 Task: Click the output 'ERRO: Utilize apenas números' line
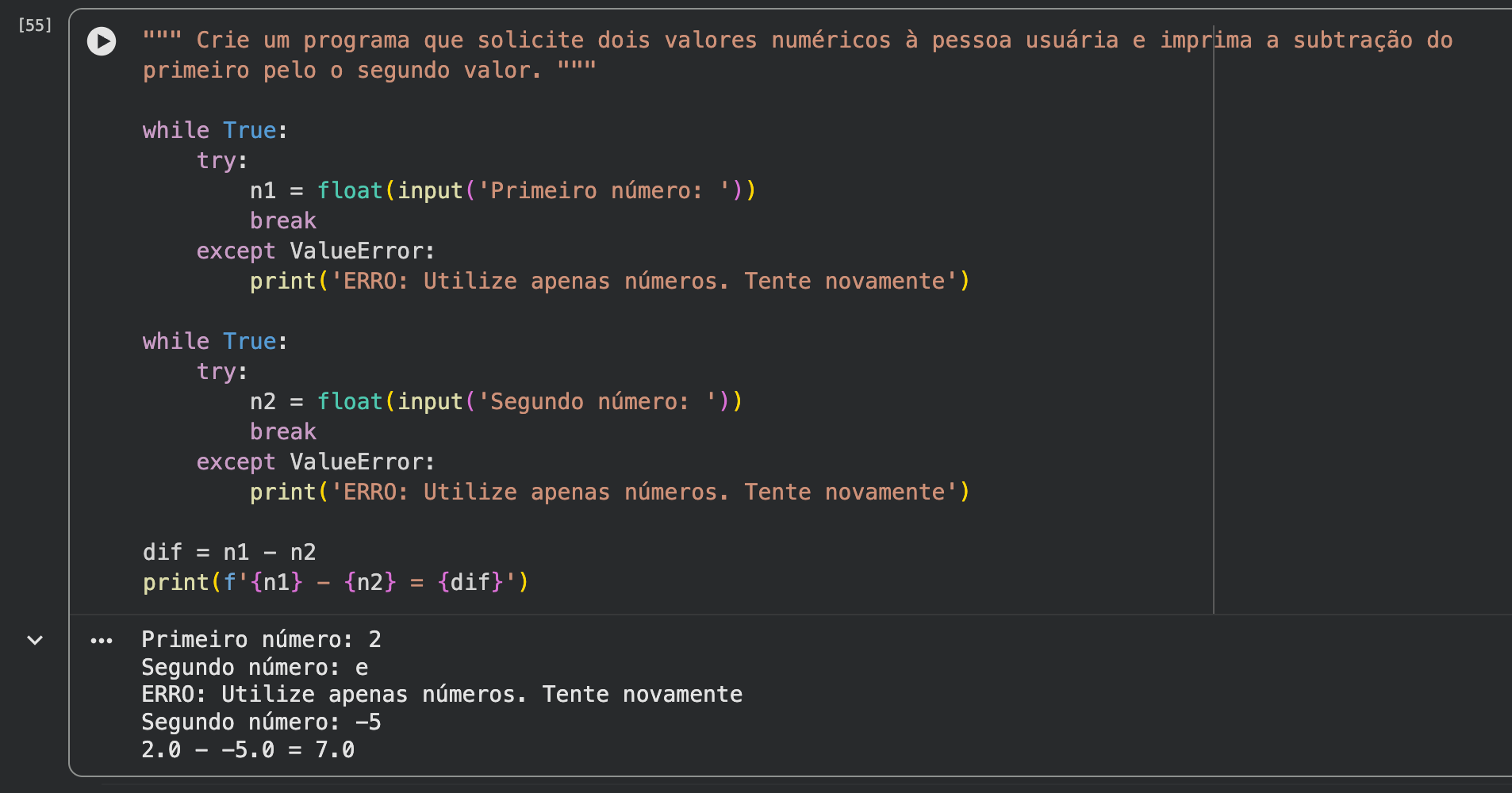pos(442,695)
